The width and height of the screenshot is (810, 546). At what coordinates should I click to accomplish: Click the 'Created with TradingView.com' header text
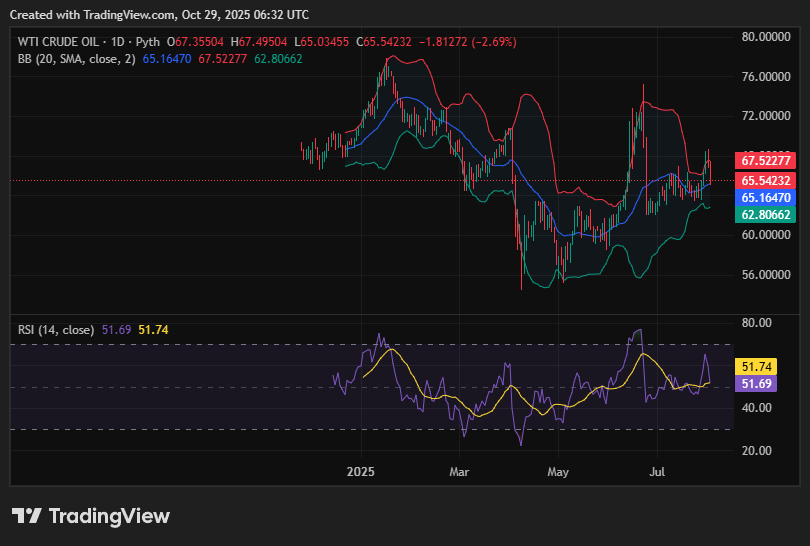(160, 15)
